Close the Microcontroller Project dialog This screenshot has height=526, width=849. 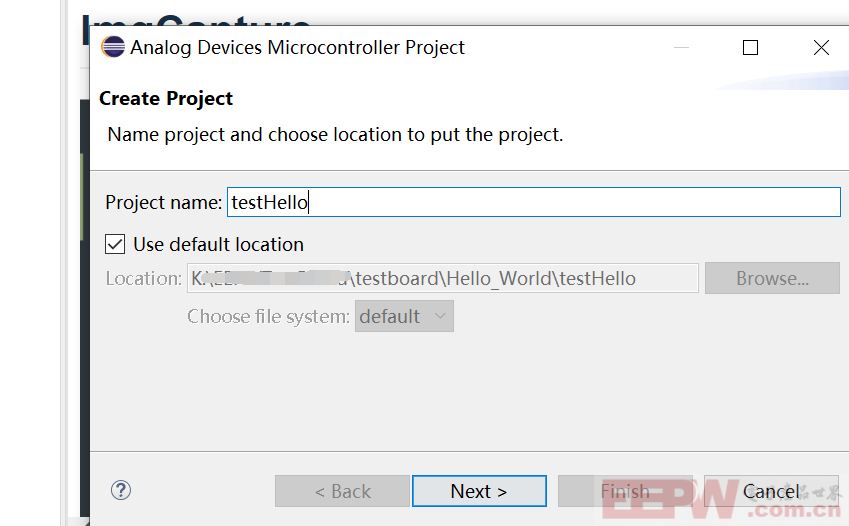point(821,48)
